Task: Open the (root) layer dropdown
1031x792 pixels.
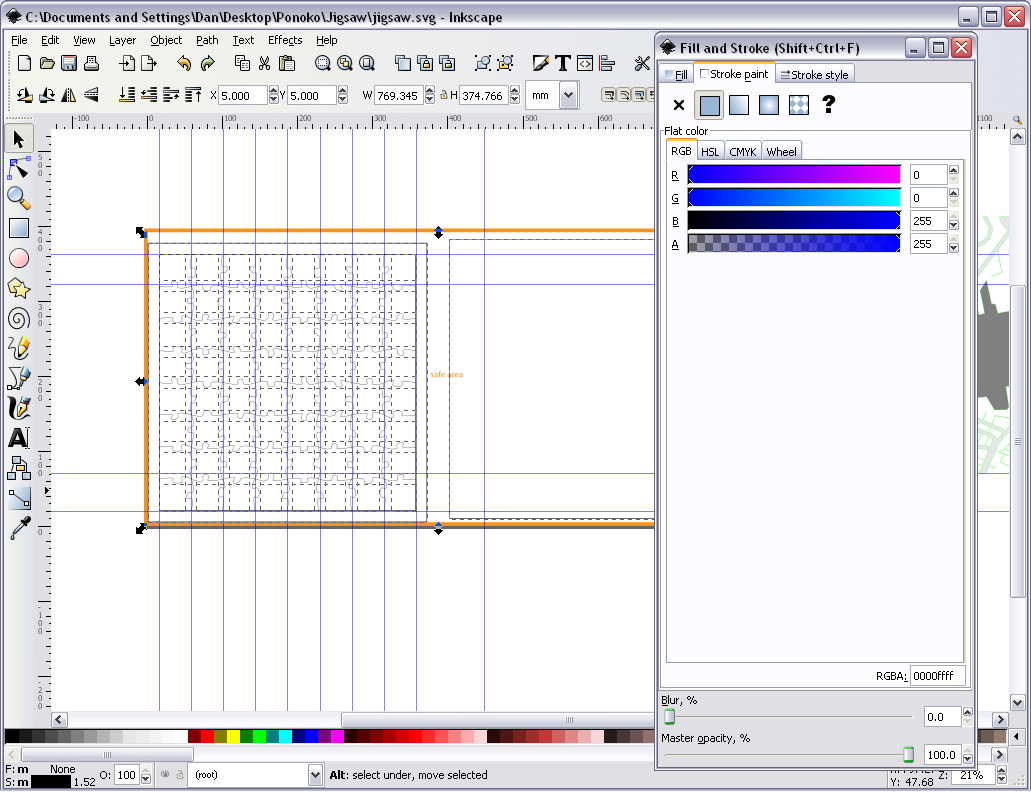Action: pyautogui.click(x=315, y=775)
